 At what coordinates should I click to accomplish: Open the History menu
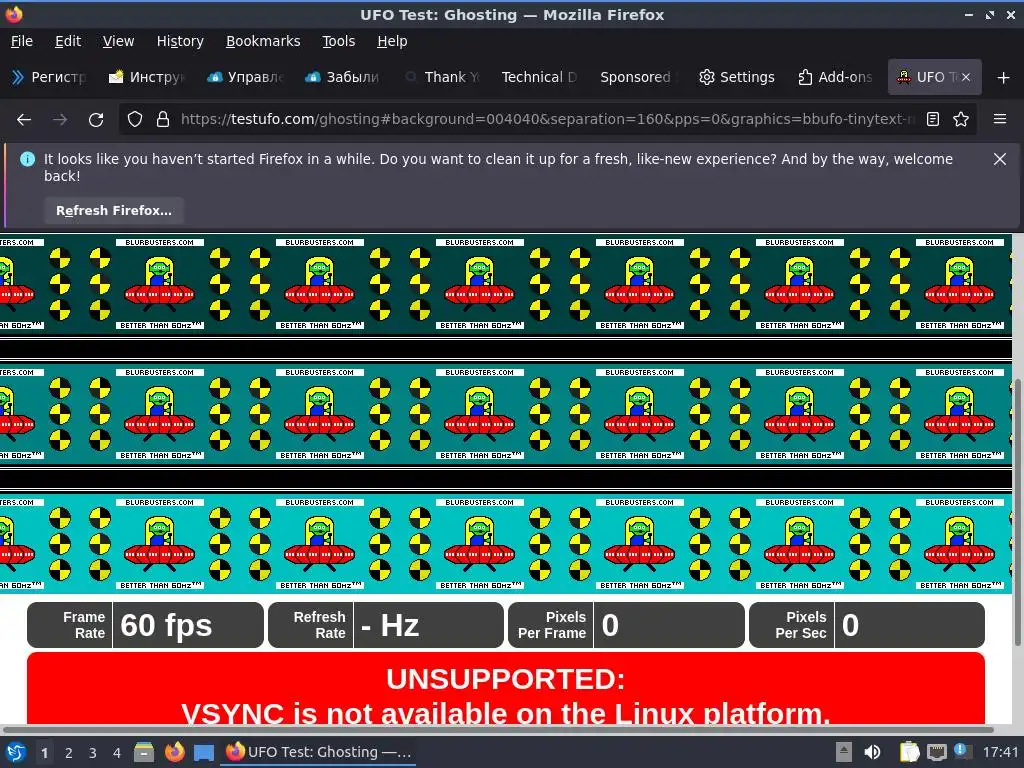tap(180, 41)
